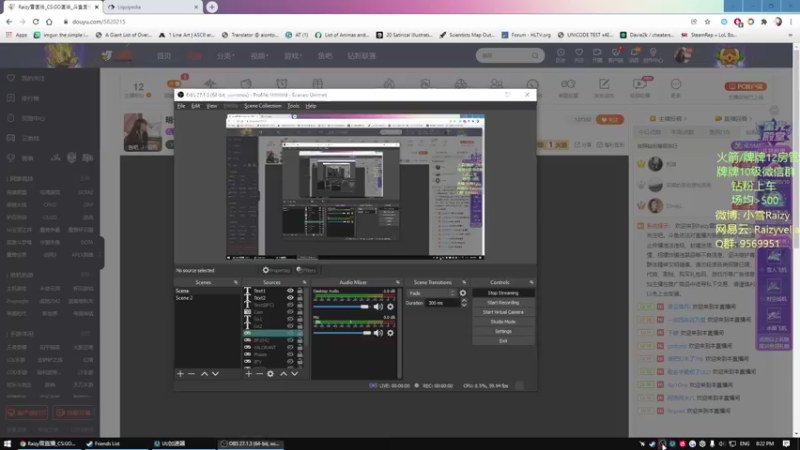Decrease the transition duration with the down stepper
This screenshot has height=450, width=800.
(x=464, y=305)
